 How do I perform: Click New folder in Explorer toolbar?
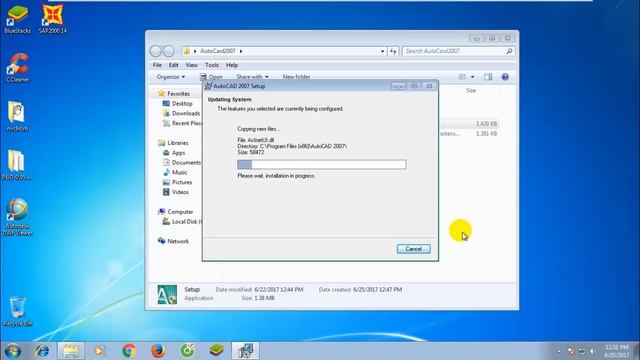pyautogui.click(x=296, y=77)
